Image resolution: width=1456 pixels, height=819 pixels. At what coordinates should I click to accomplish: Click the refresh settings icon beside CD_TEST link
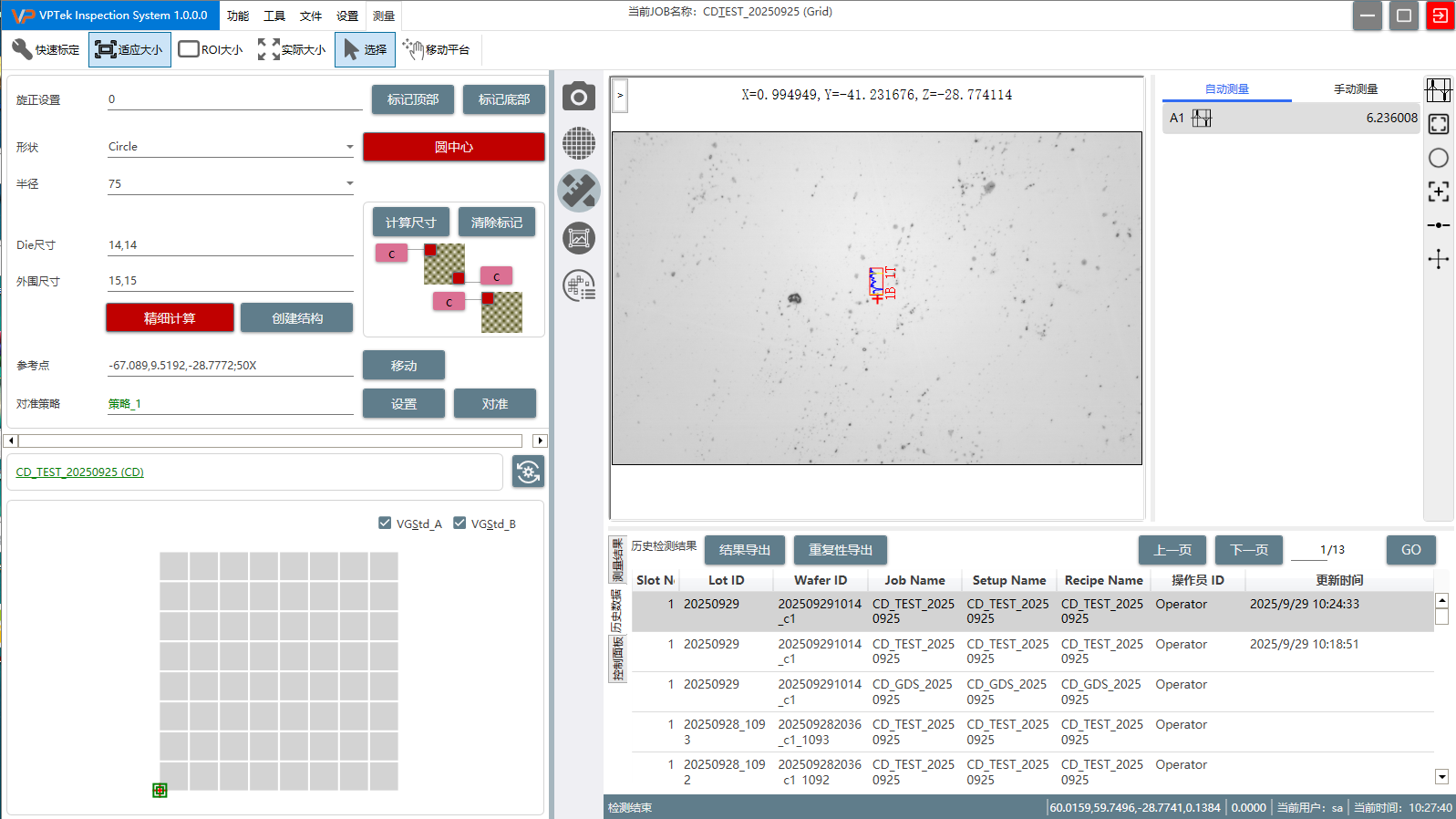click(528, 472)
